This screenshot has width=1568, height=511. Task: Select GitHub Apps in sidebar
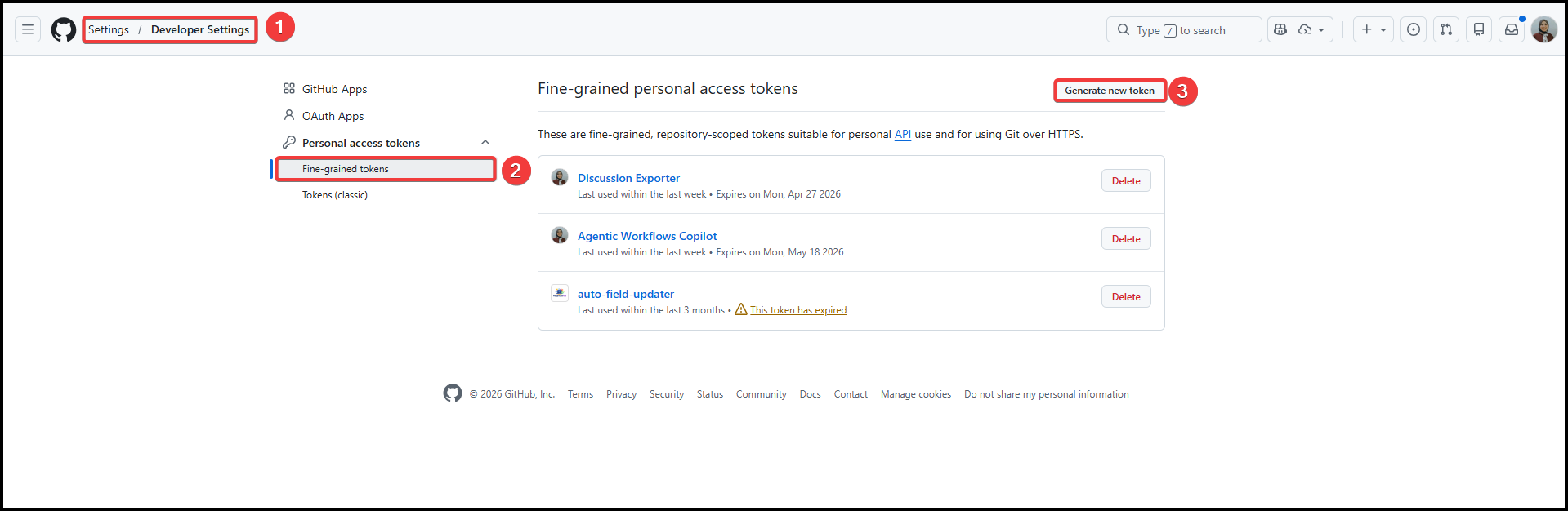point(334,89)
